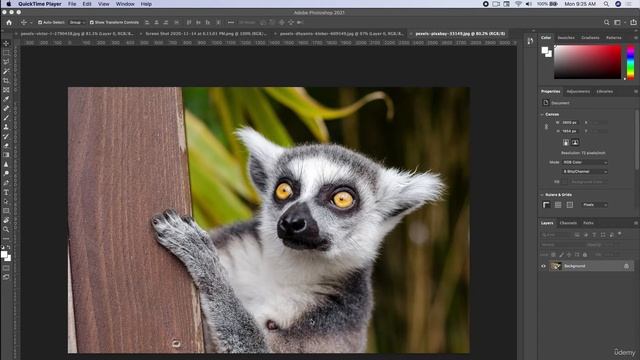Select the Horizontal Type tool
Image resolution: width=640 pixels, height=360 pixels.
[6, 192]
